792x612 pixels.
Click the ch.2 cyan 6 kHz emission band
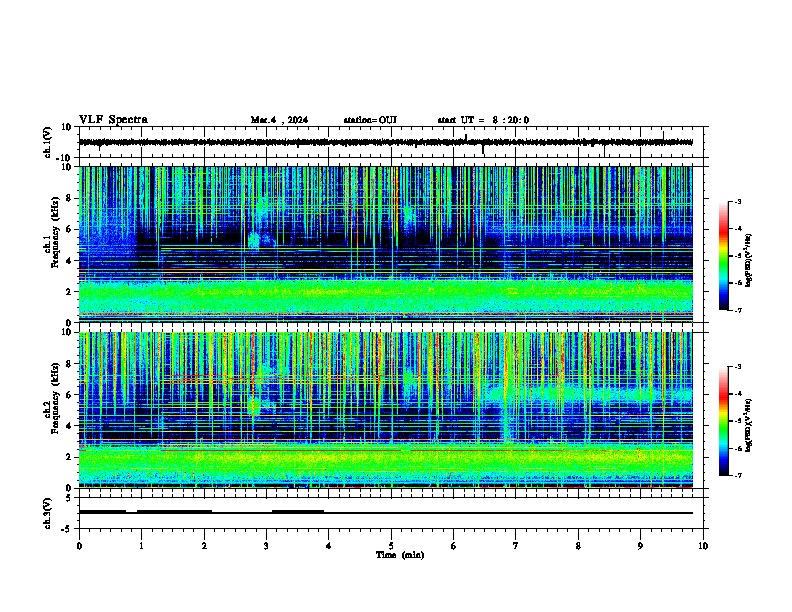[588, 394]
